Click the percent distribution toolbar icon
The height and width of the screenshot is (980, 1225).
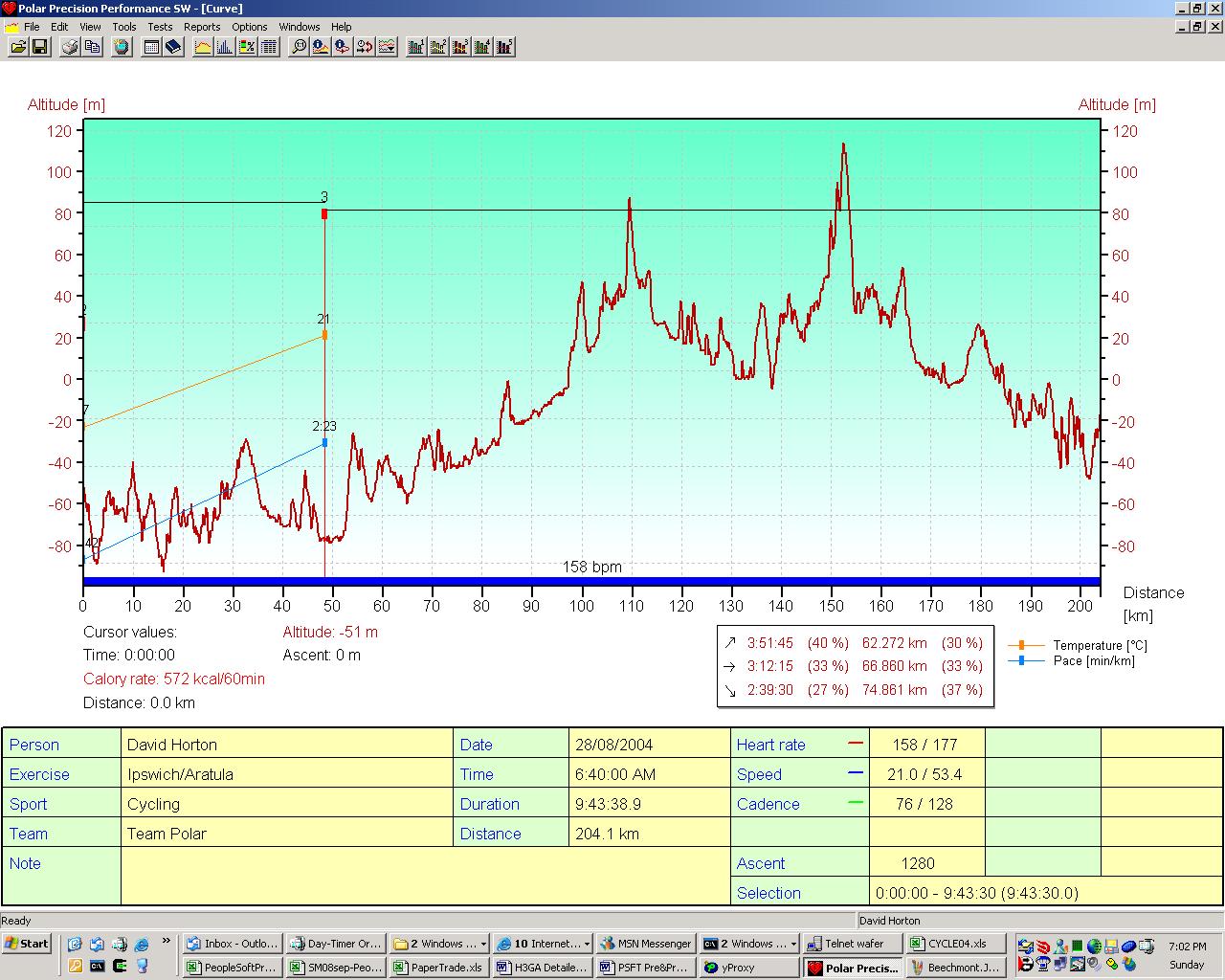pyautogui.click(x=247, y=46)
